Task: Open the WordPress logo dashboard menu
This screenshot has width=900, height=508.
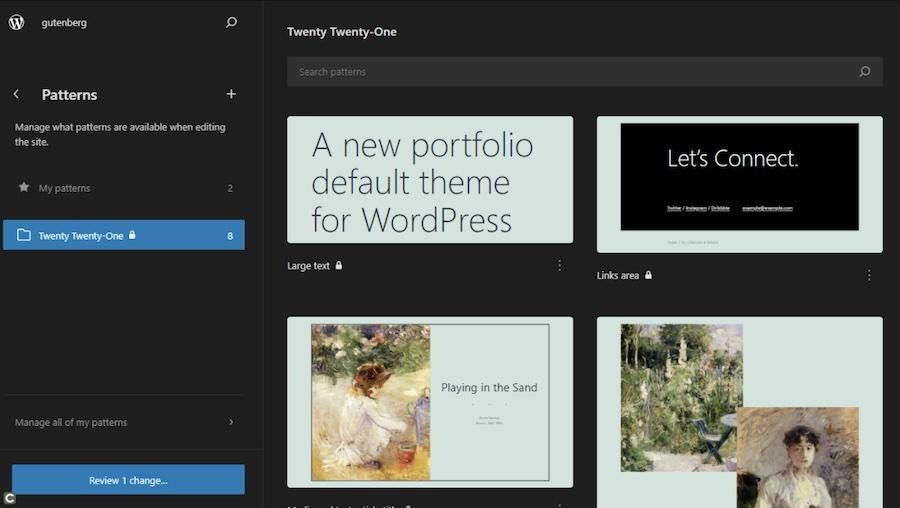Action: tap(17, 22)
